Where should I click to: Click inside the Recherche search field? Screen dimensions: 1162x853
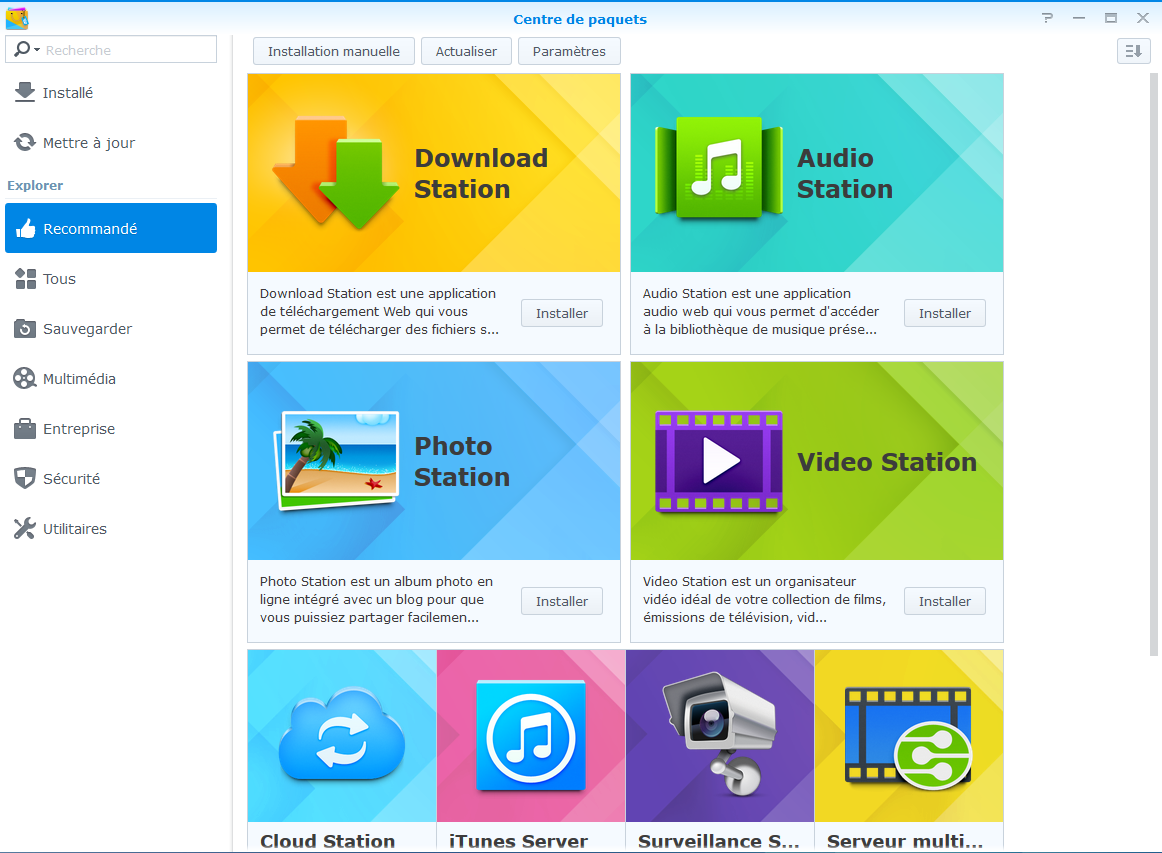point(125,50)
